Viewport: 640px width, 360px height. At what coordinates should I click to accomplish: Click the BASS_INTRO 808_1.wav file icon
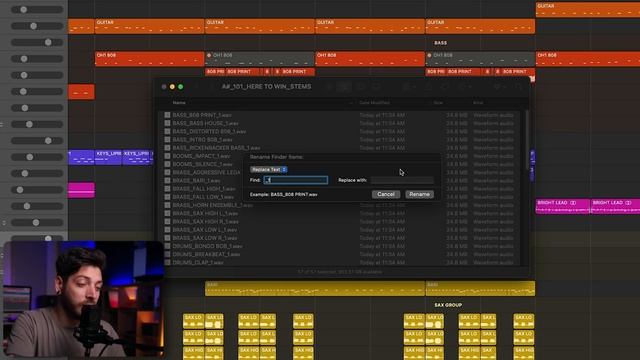[x=167, y=140]
